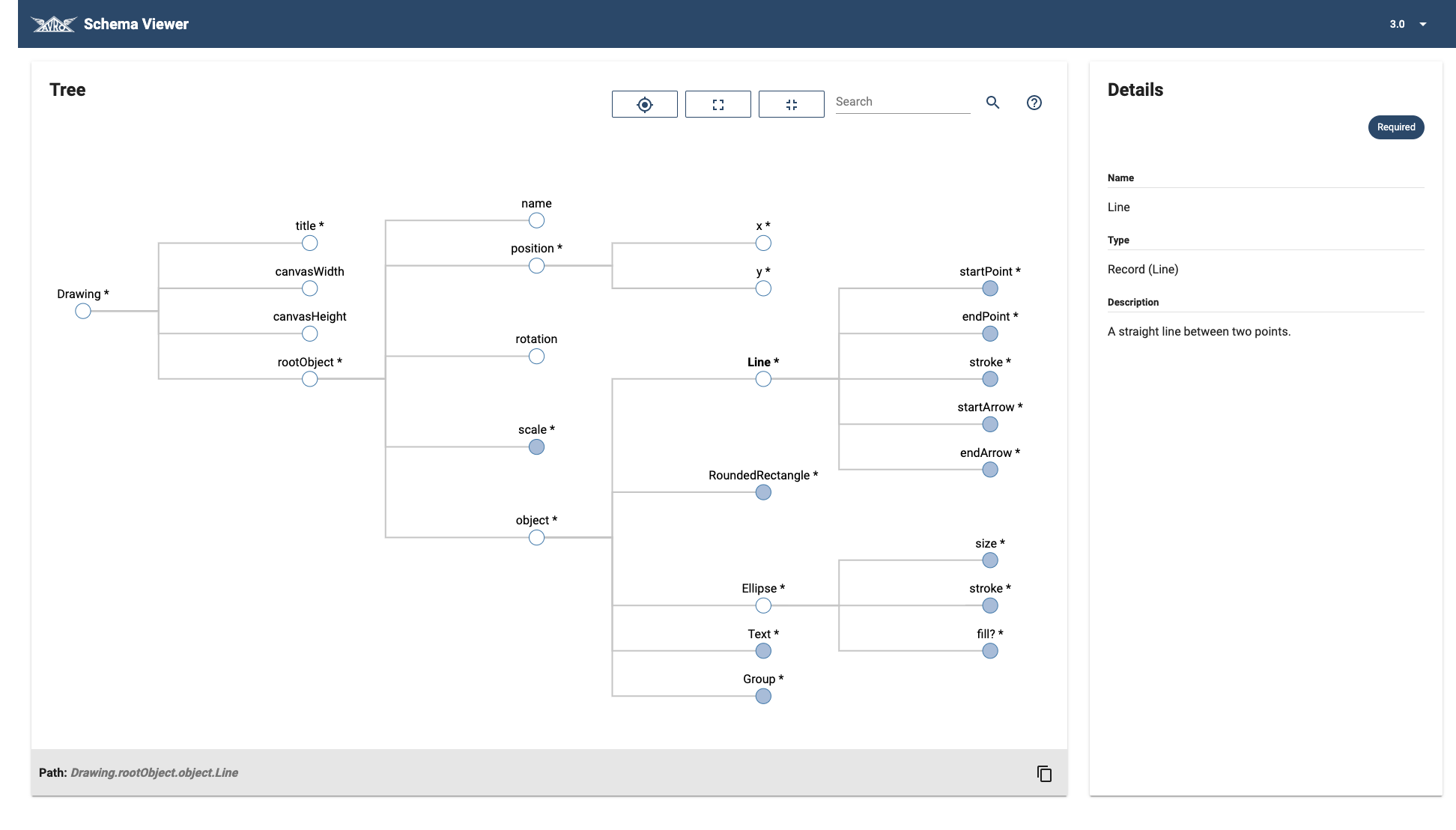1456x830 pixels.
Task: Select the canvasWidth tree node
Action: click(309, 288)
